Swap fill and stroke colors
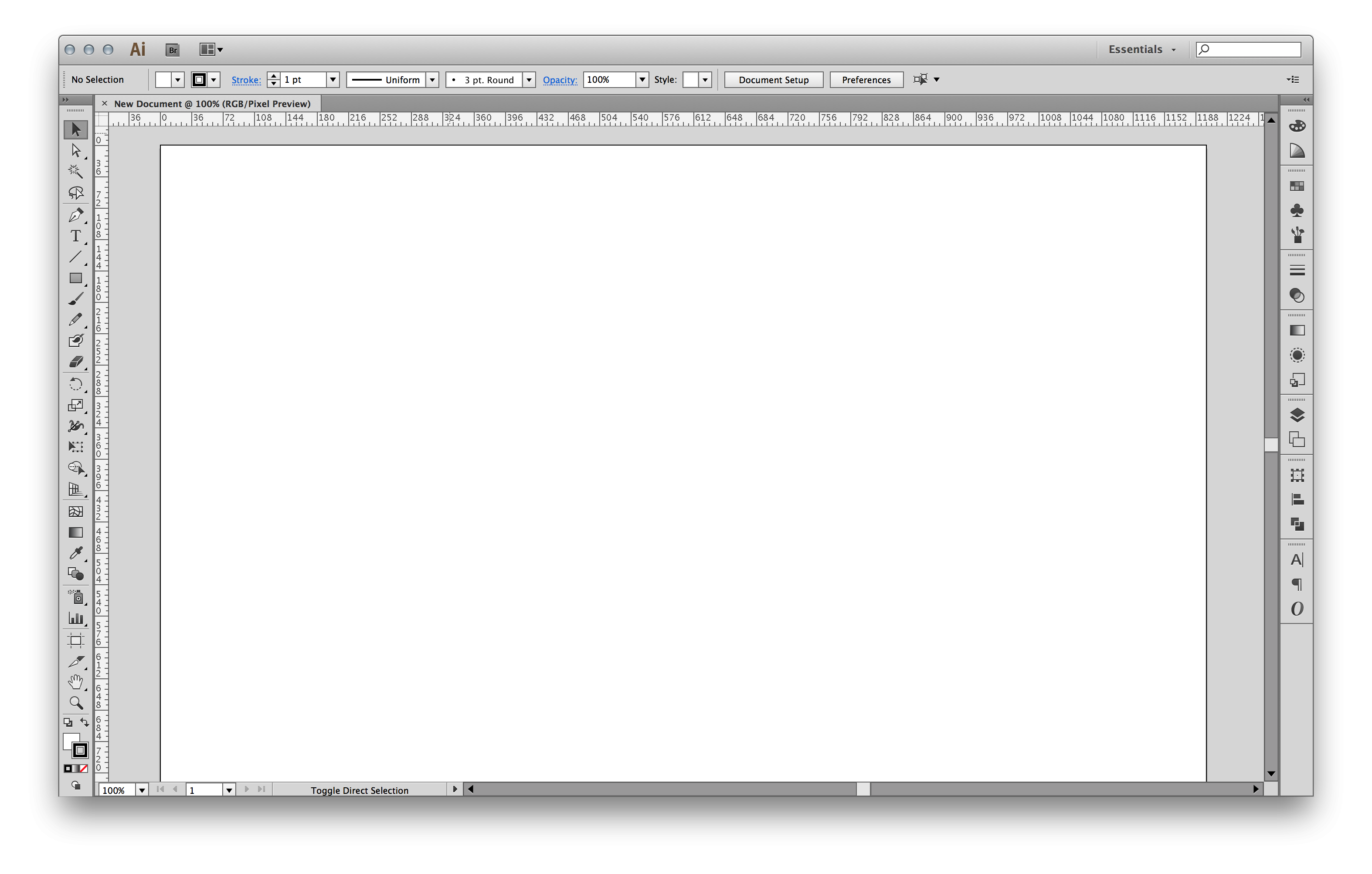Screen dimensions: 1372x874 pos(84,722)
